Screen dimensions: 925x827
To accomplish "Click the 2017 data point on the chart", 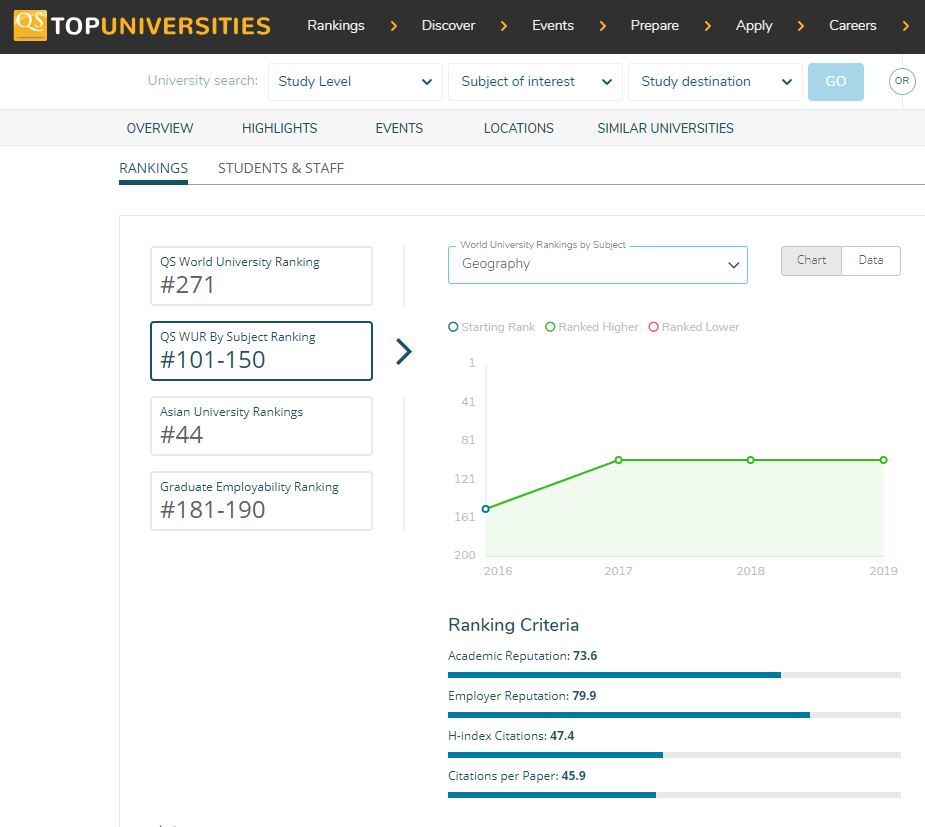I will tap(618, 460).
